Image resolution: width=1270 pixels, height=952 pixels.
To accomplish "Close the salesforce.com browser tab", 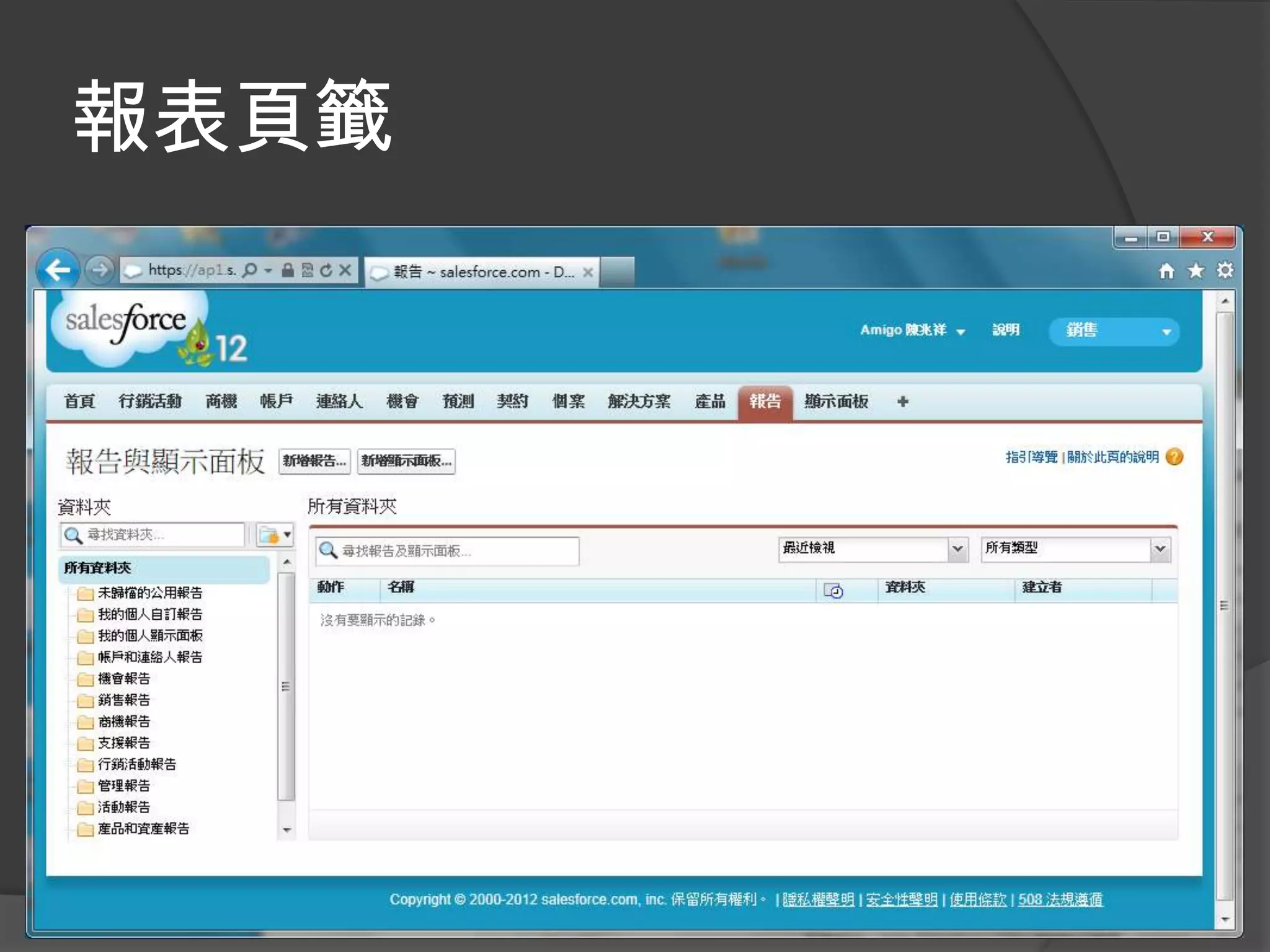I will [x=588, y=272].
